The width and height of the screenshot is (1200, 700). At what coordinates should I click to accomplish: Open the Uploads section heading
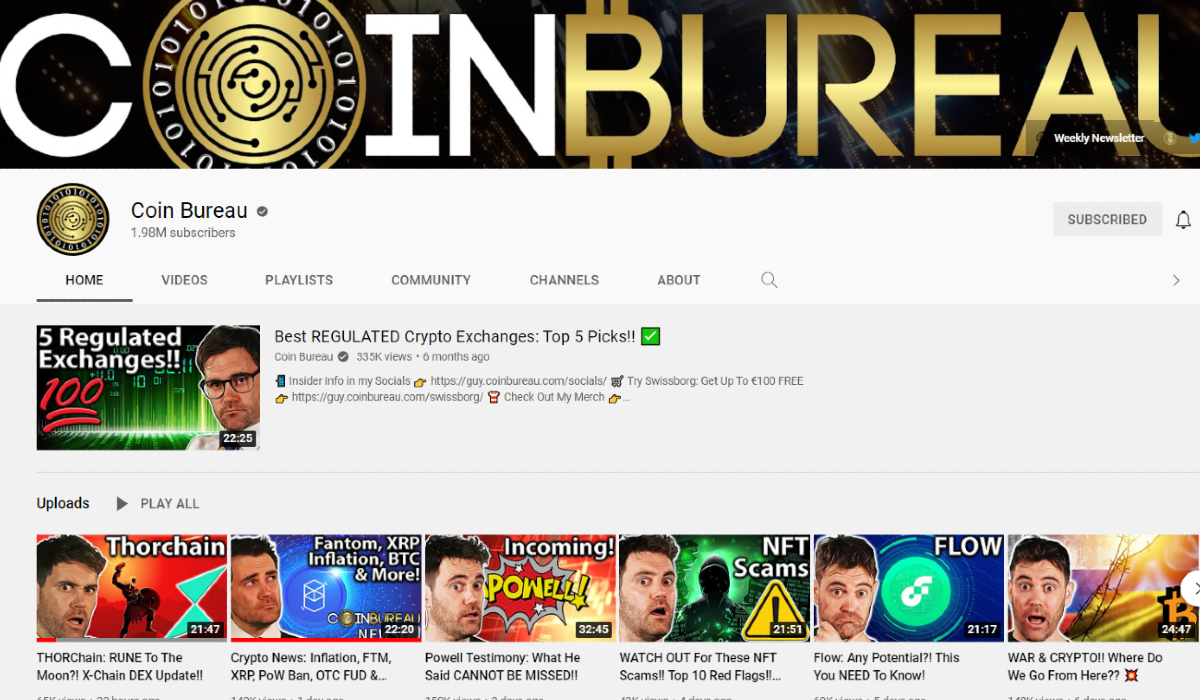click(x=63, y=503)
